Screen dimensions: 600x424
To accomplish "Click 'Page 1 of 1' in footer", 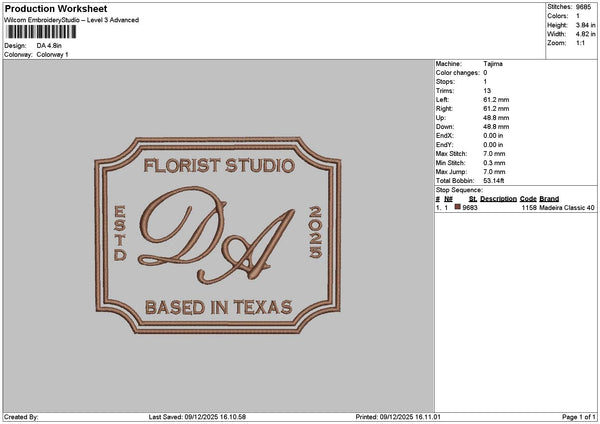I will pos(579,417).
